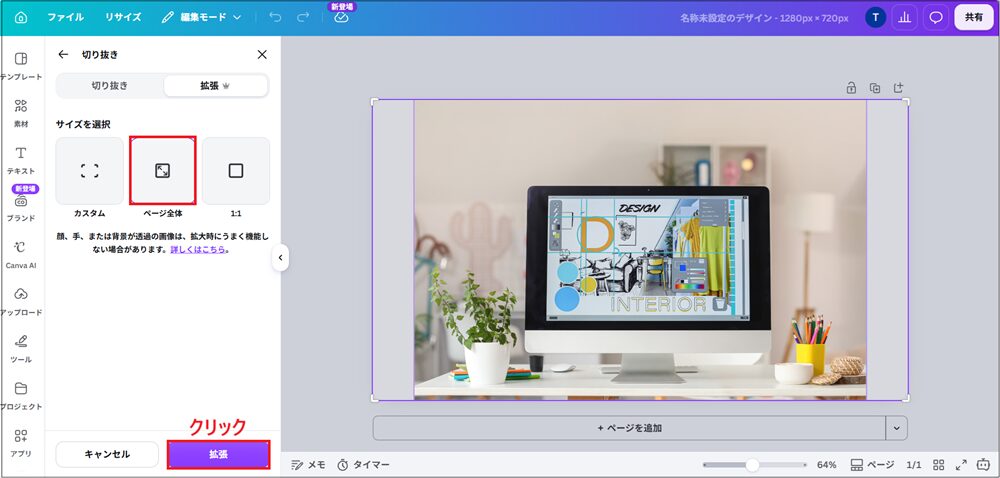Open メモ notes
This screenshot has height=478, width=1000.
pyautogui.click(x=308, y=465)
